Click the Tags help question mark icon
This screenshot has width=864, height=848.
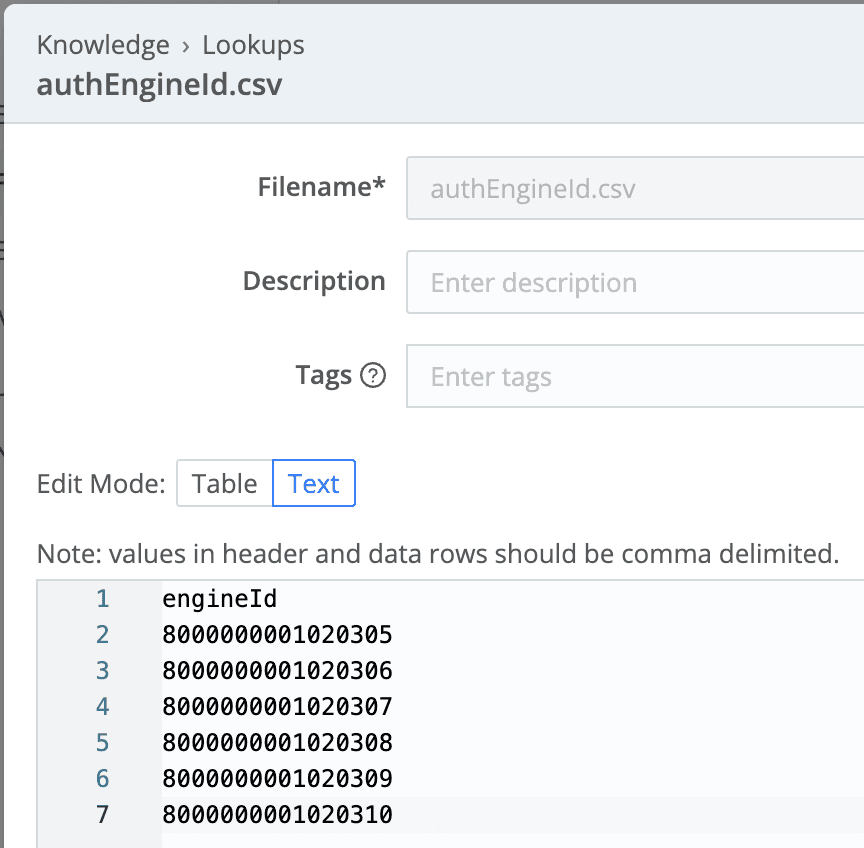[373, 376]
